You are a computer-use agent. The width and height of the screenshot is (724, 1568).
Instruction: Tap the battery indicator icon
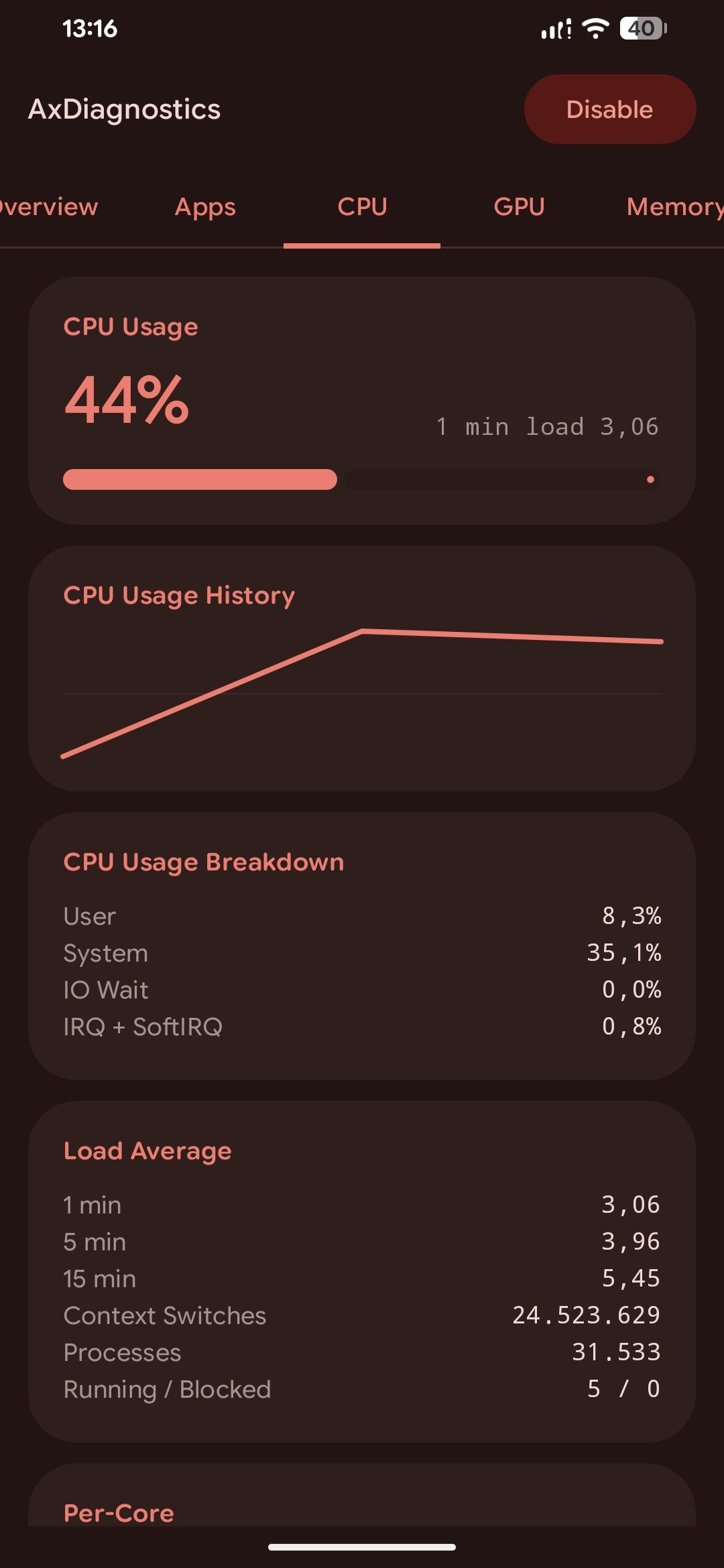click(x=643, y=28)
